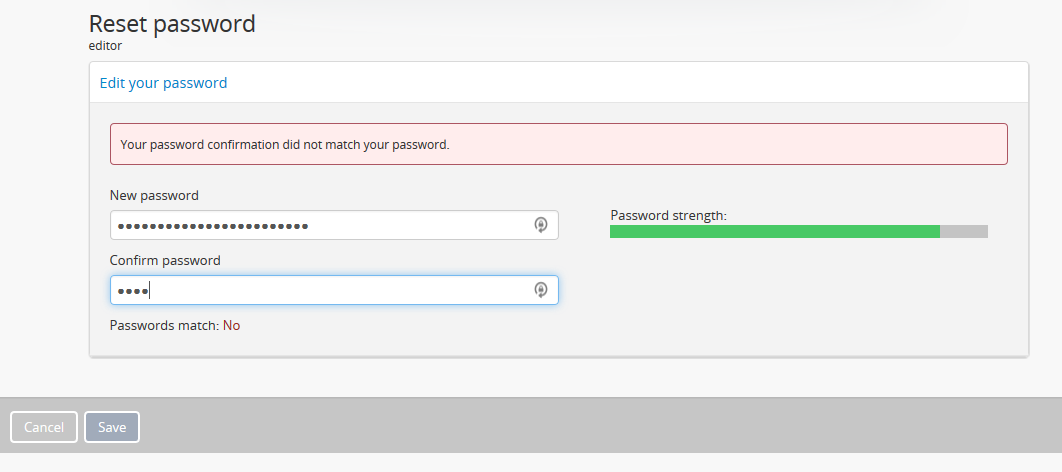The height and width of the screenshot is (472, 1062).
Task: Click the key icon in New password field
Action: [x=541, y=225]
